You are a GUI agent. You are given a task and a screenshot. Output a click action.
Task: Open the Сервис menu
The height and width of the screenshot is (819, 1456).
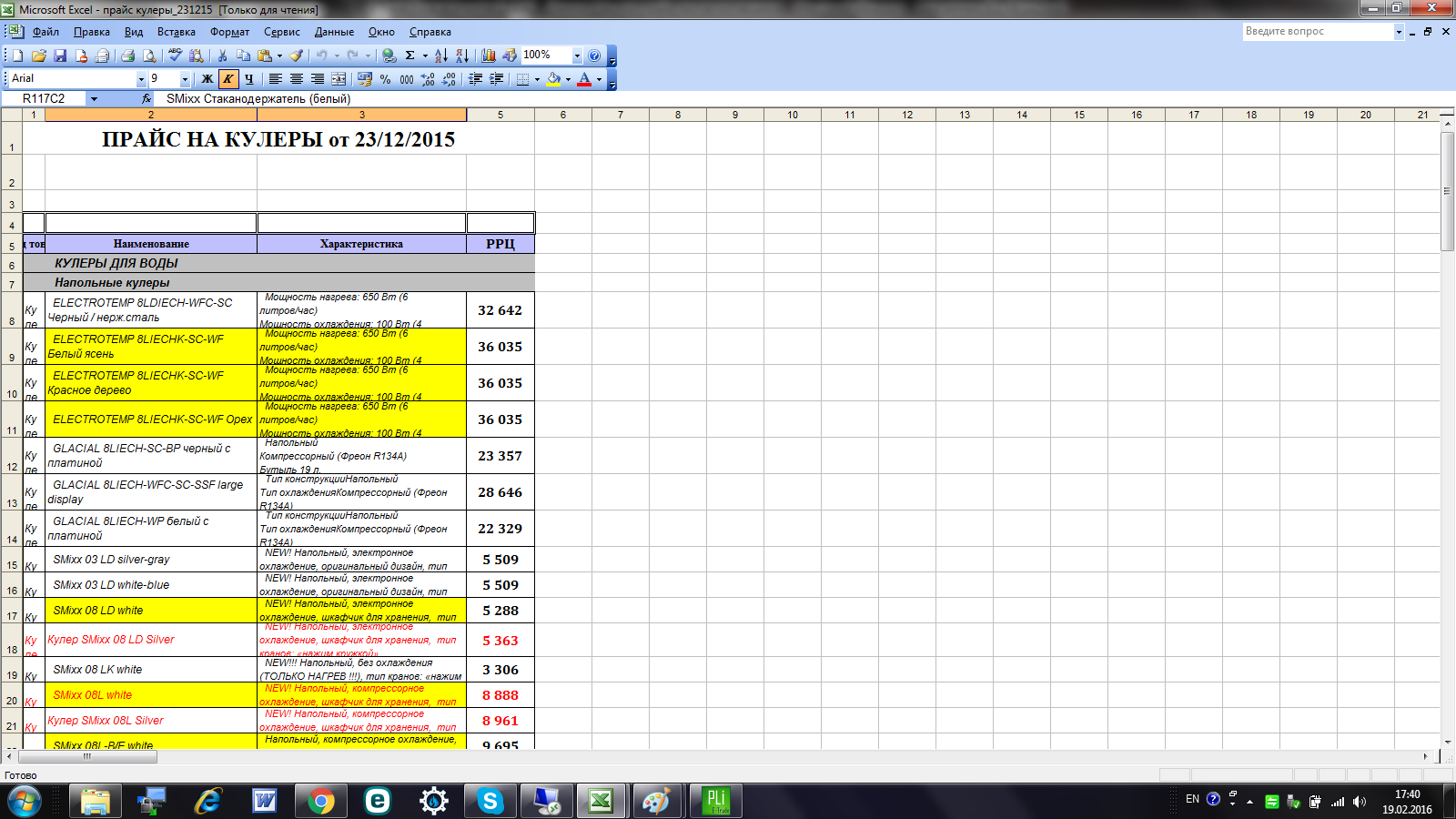[282, 32]
